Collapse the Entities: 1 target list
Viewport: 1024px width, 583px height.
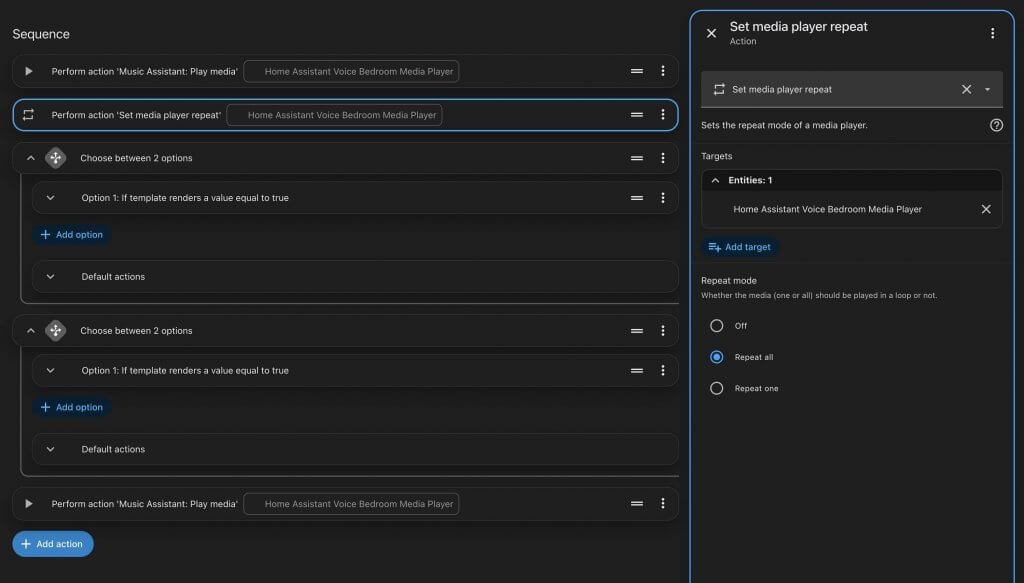715,180
